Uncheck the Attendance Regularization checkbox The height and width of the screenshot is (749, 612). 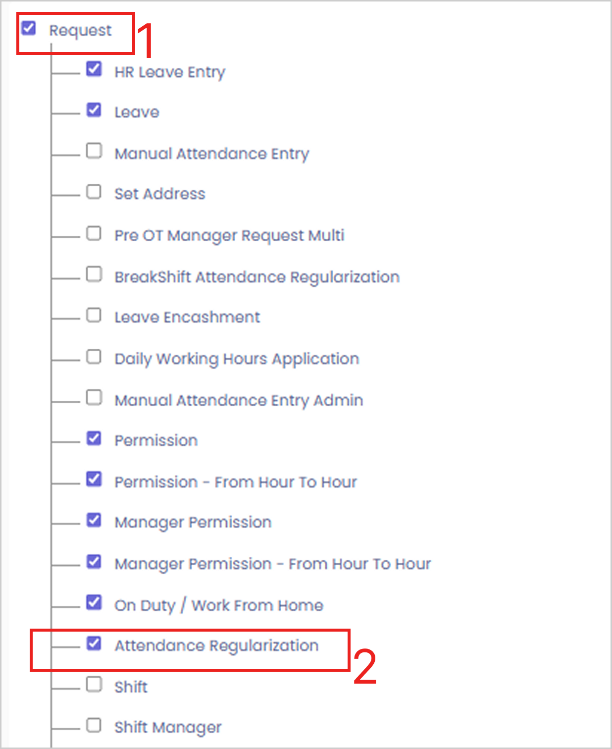click(x=94, y=644)
